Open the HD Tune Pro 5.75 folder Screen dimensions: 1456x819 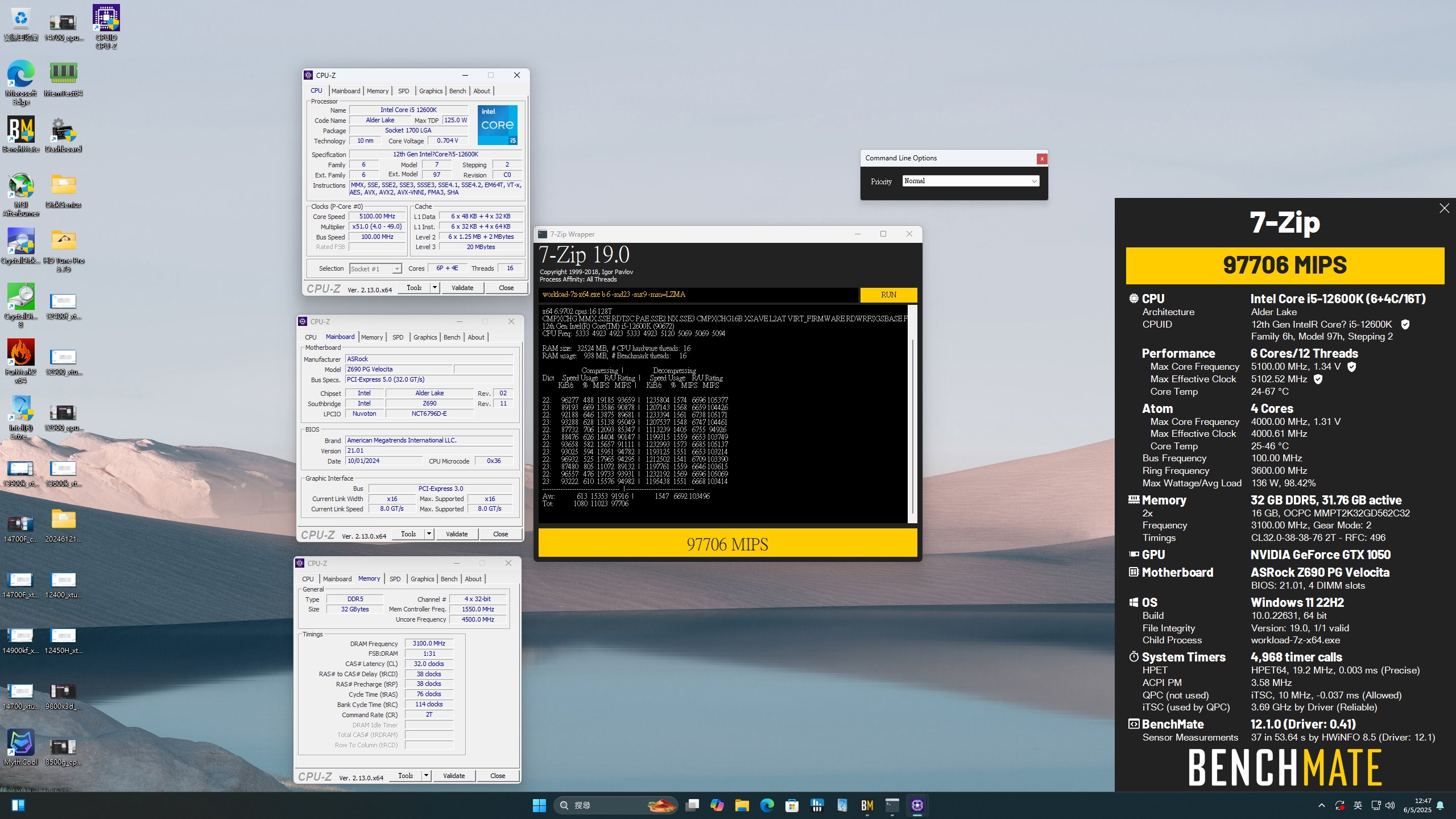[63, 250]
